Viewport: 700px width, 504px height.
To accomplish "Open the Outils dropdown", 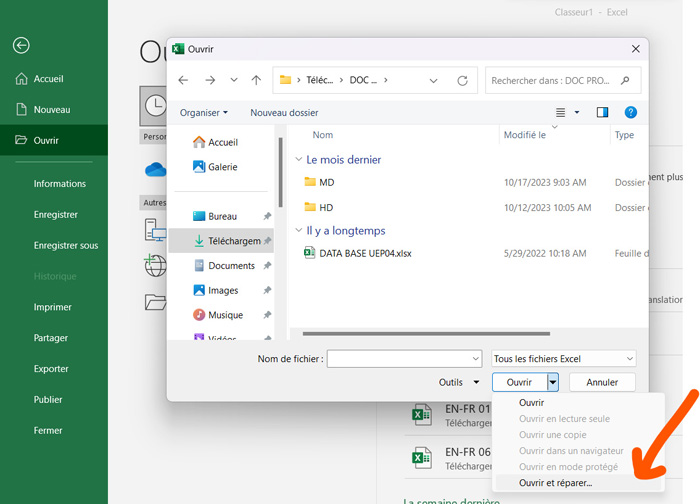I will tap(458, 383).
